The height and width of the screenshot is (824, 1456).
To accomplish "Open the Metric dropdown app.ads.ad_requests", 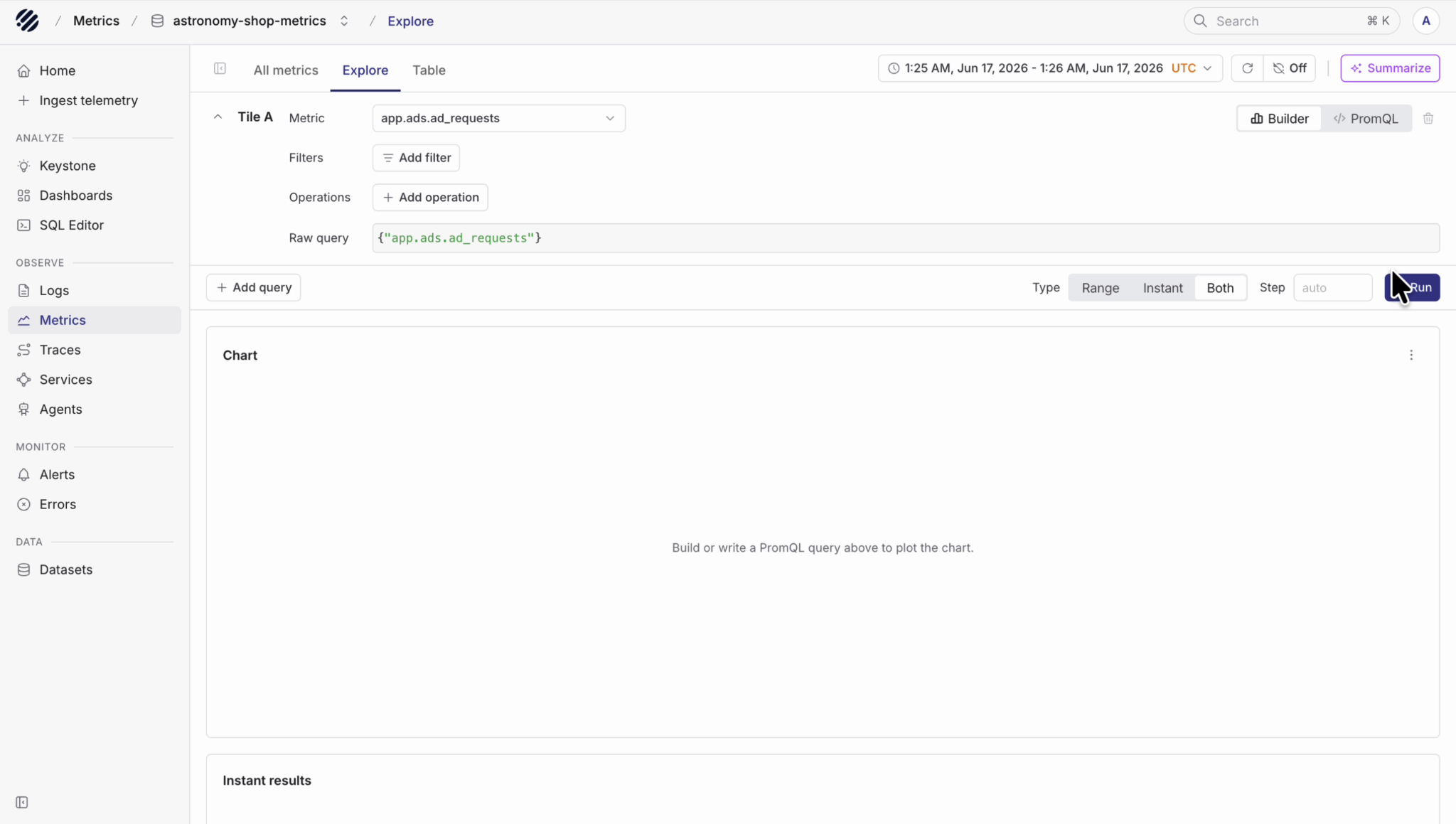I will click(498, 118).
